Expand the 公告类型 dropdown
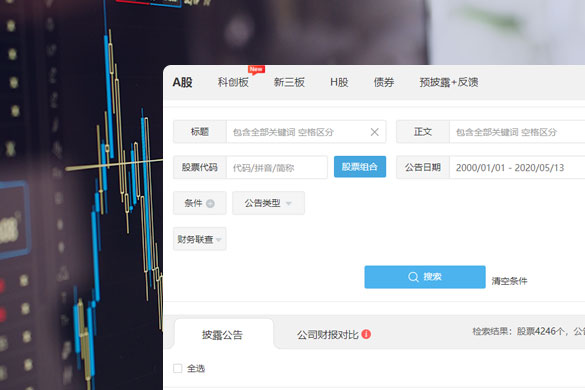The image size is (585, 390). point(268,203)
